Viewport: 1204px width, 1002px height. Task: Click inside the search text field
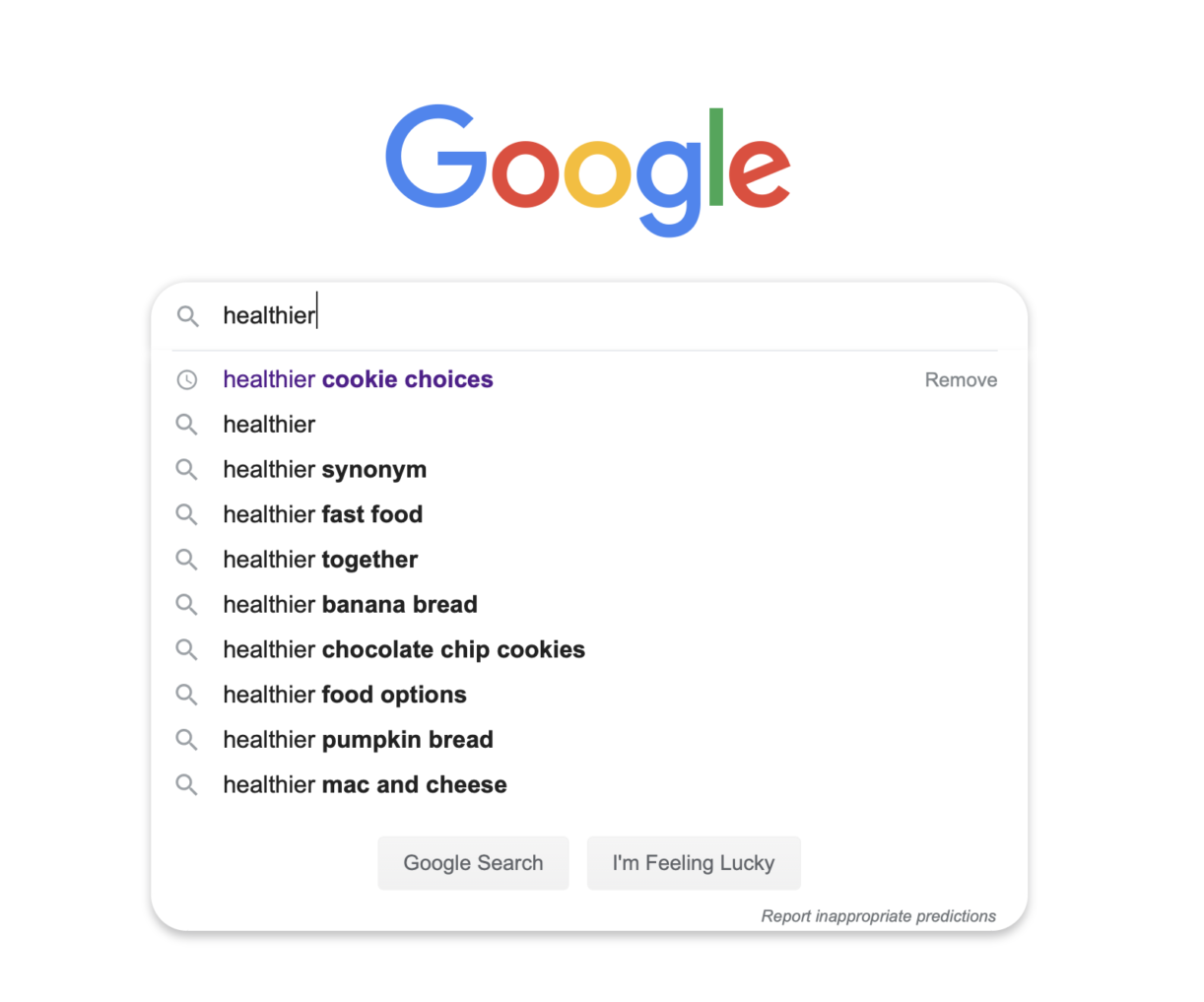point(606,315)
